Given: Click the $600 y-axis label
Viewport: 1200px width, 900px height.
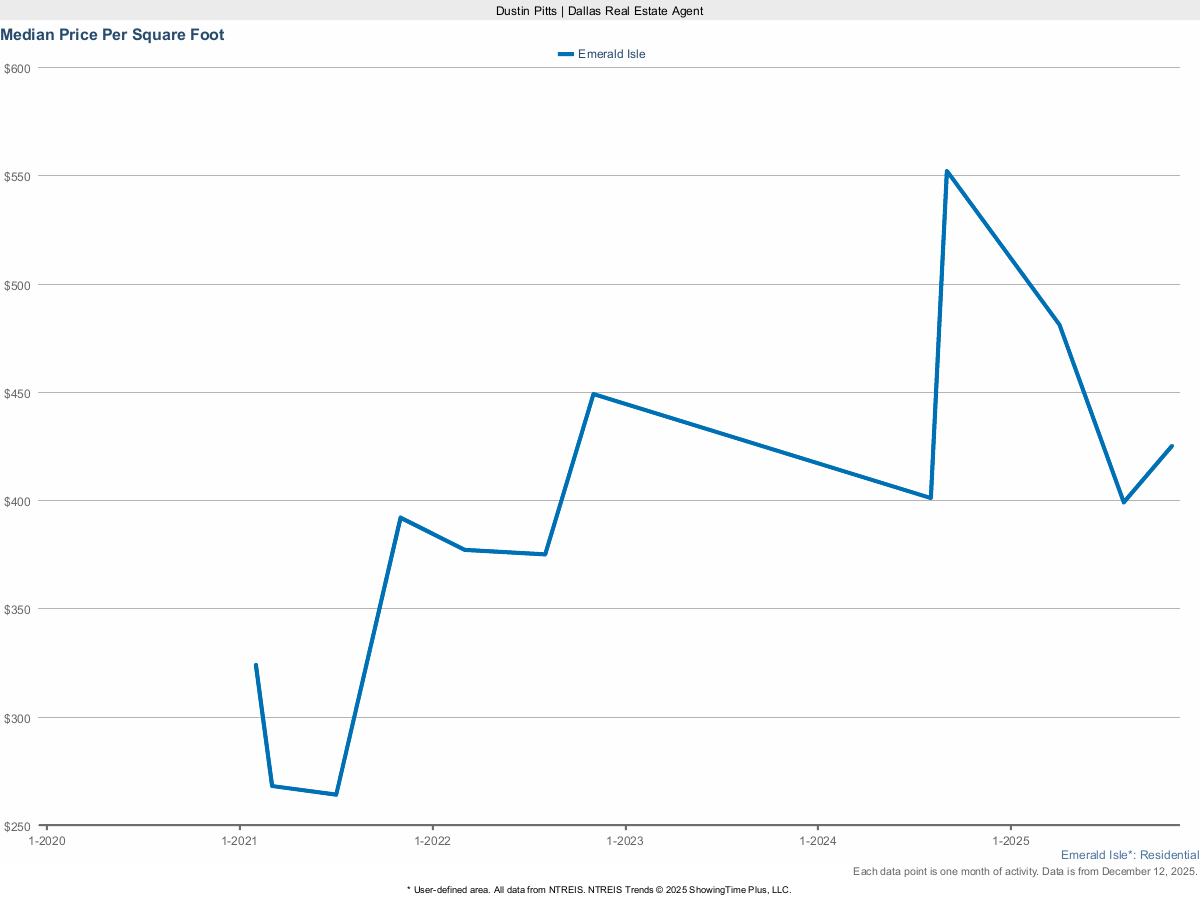Looking at the screenshot, I should click(19, 68).
